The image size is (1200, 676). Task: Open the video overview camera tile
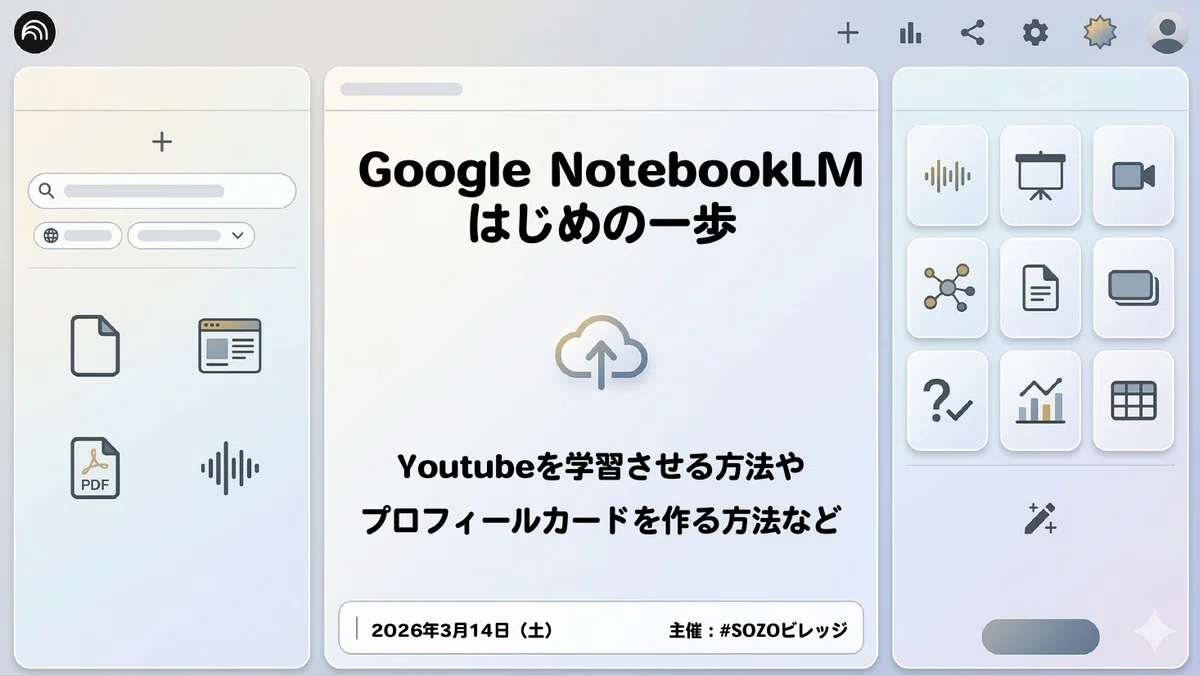pos(1133,175)
